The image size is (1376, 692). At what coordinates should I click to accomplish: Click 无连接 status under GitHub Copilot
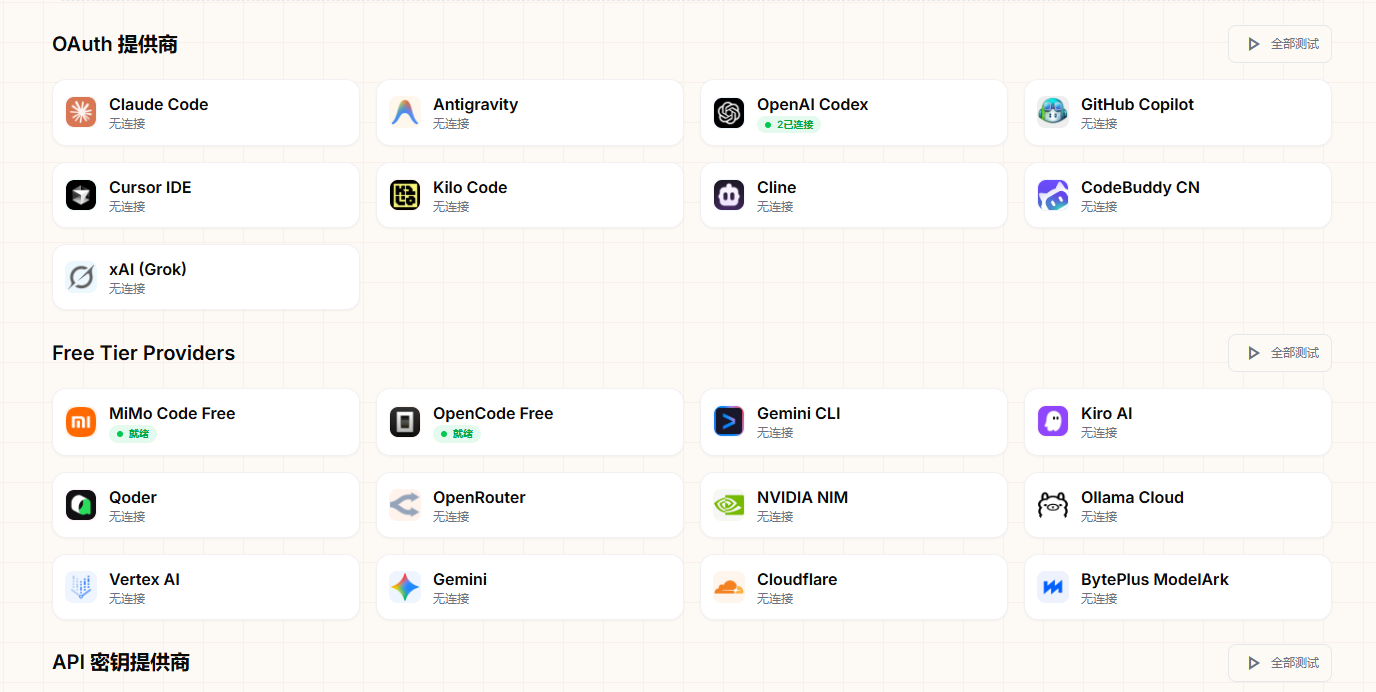[x=1099, y=124]
